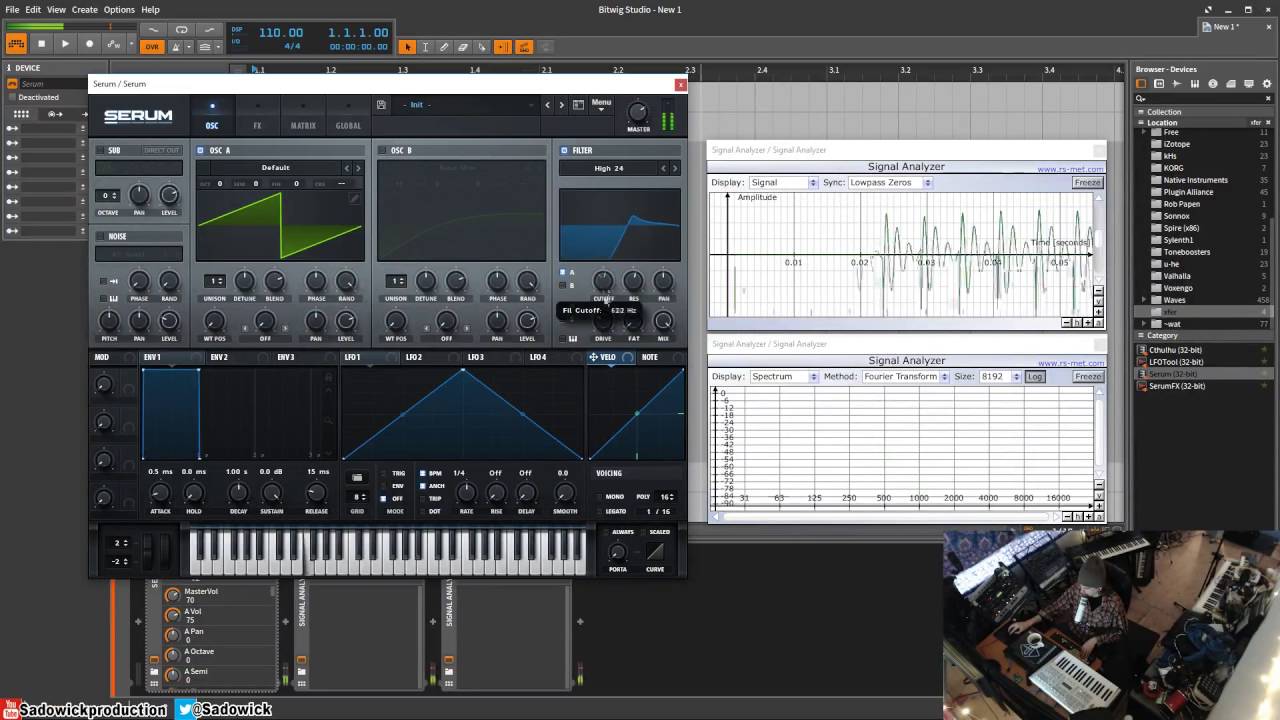Click the envelope ATTACK knob
Viewport: 1280px width, 720px height.
point(159,493)
